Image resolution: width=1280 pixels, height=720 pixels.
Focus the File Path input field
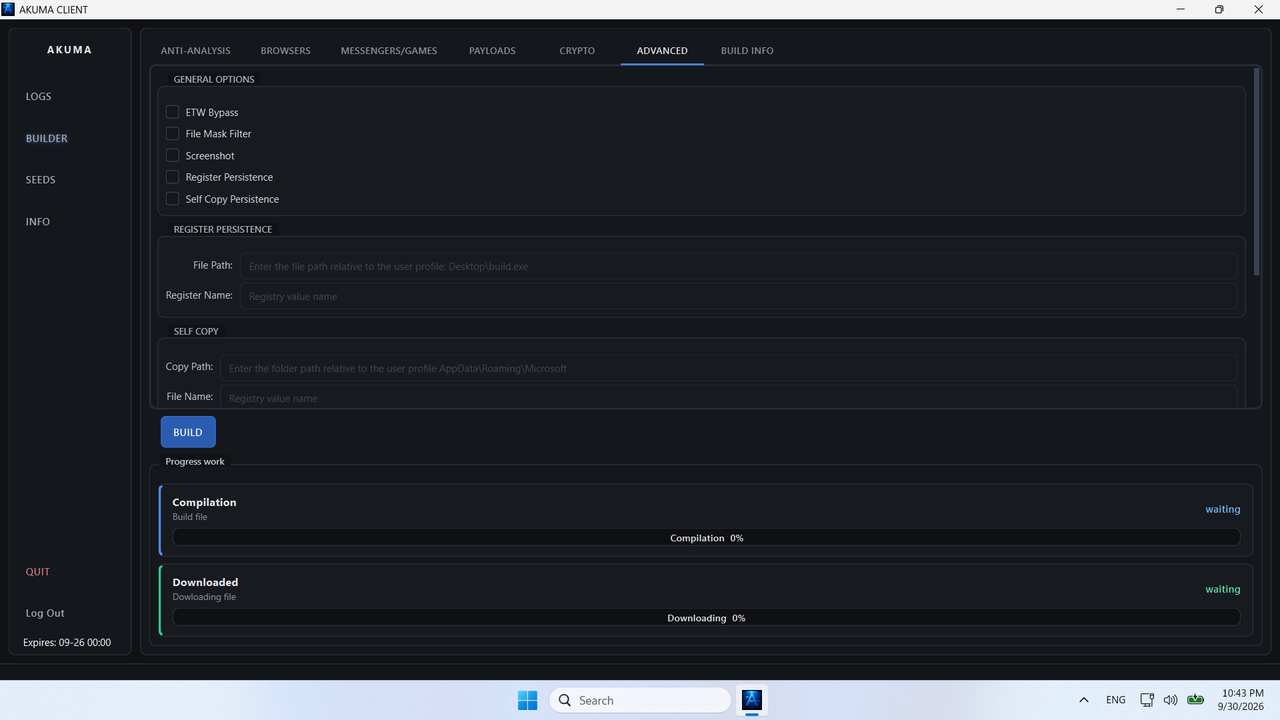(739, 266)
